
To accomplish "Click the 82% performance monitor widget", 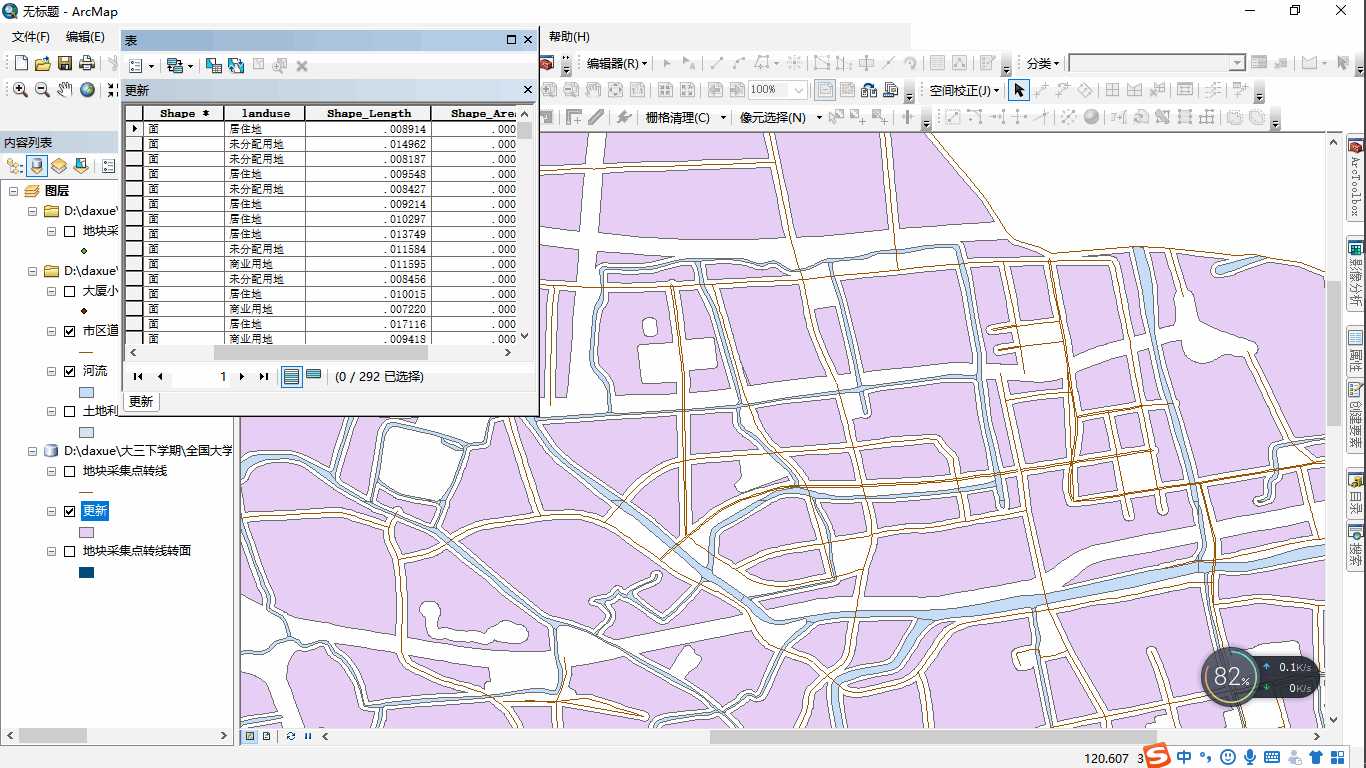I will (x=1230, y=677).
